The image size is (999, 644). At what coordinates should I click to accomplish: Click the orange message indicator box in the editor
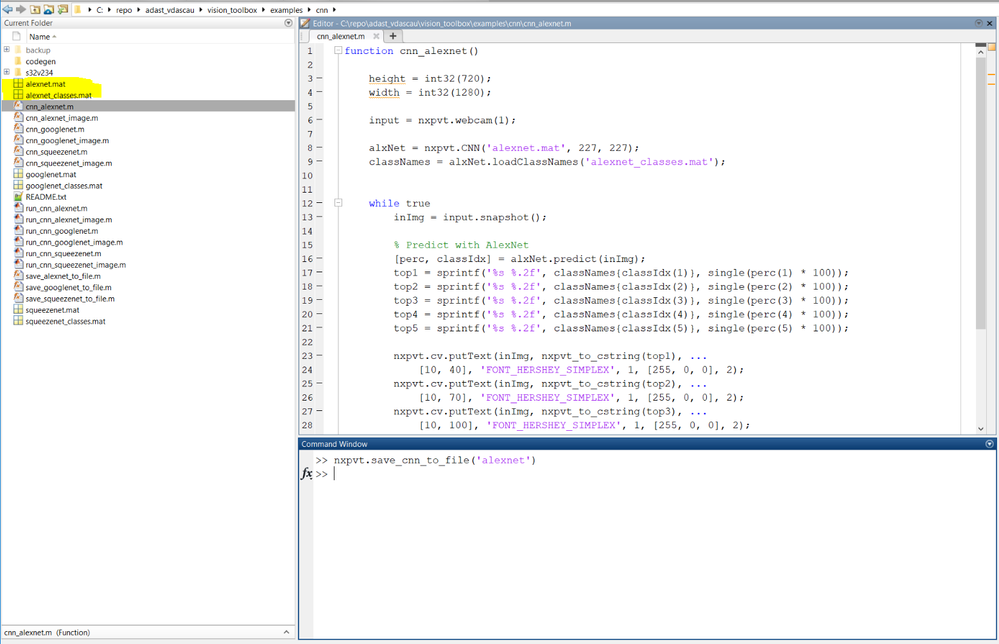(991, 47)
